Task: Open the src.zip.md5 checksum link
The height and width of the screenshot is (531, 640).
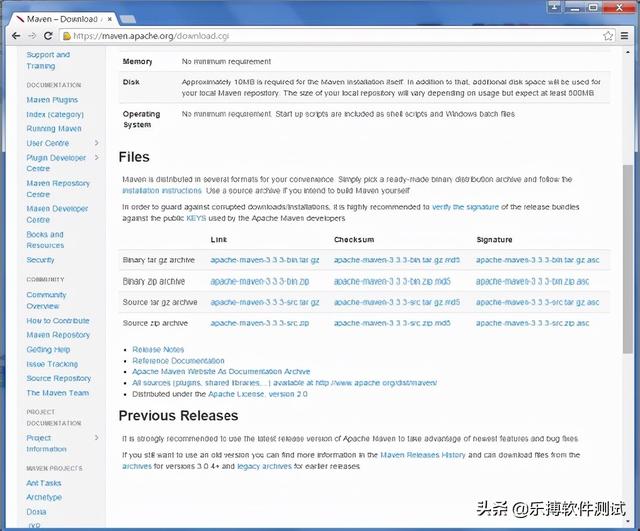Action: [x=392, y=323]
